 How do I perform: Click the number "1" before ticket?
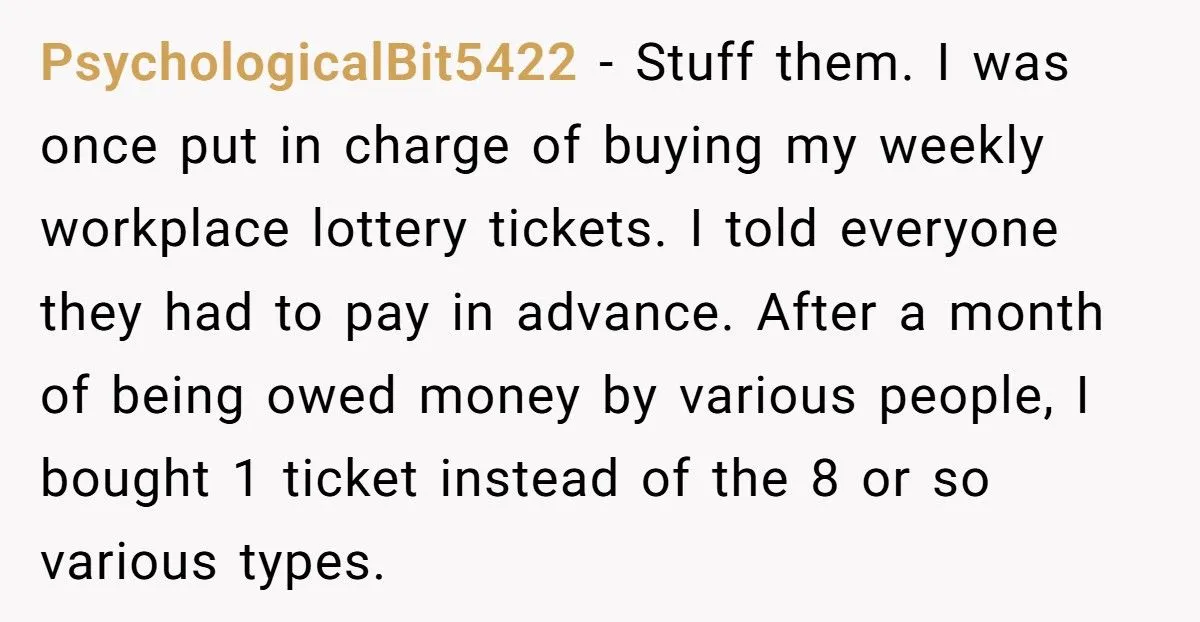click(247, 480)
